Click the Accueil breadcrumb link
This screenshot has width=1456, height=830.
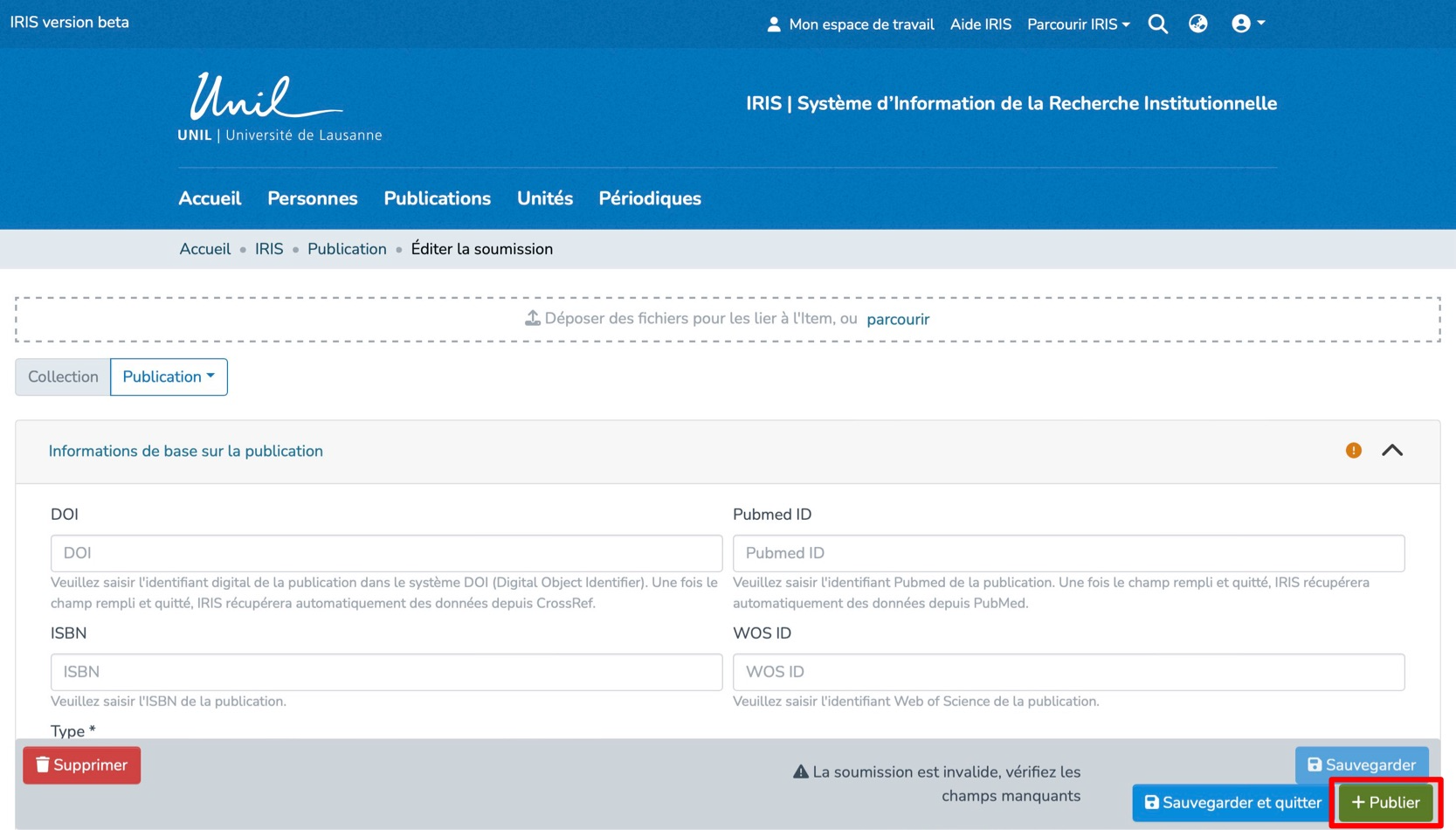coord(204,250)
